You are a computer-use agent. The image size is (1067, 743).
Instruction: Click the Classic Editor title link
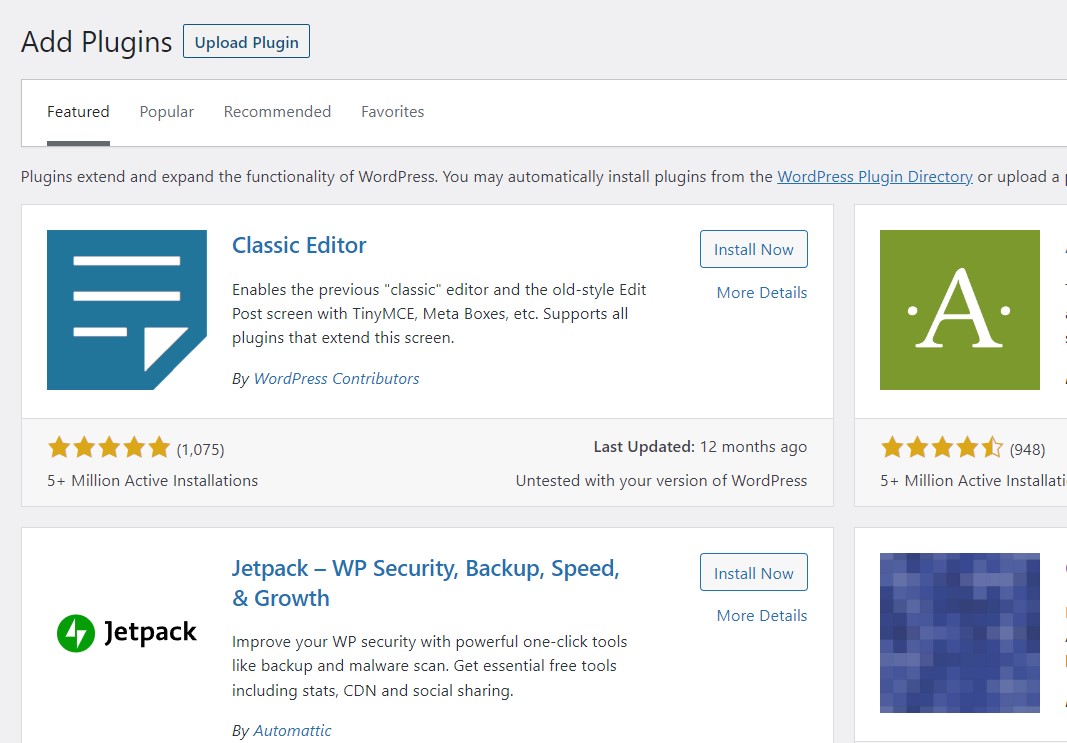(299, 246)
